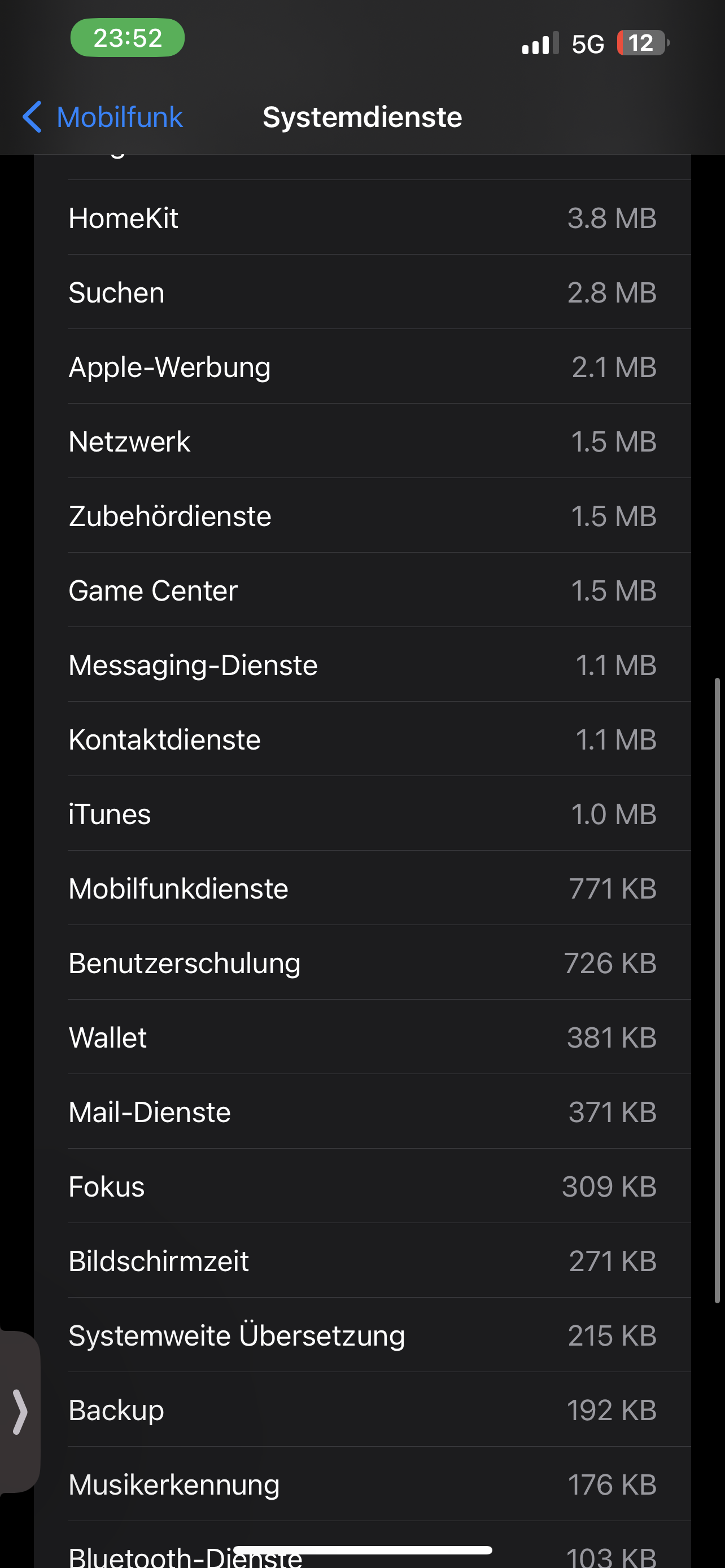The image size is (725, 1568).
Task: Tap the 5G network indicator
Action: pos(587,45)
